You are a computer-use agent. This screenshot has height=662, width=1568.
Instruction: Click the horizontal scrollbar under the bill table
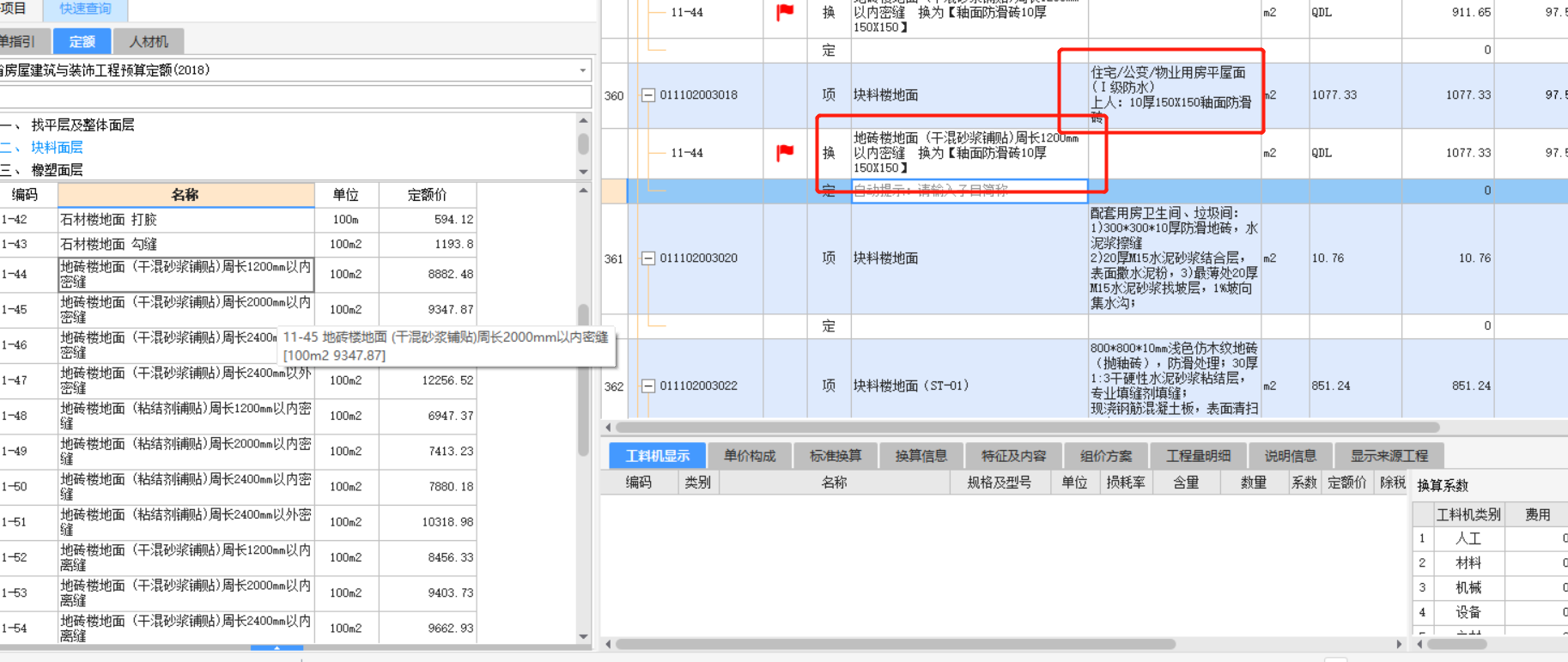[1026, 427]
